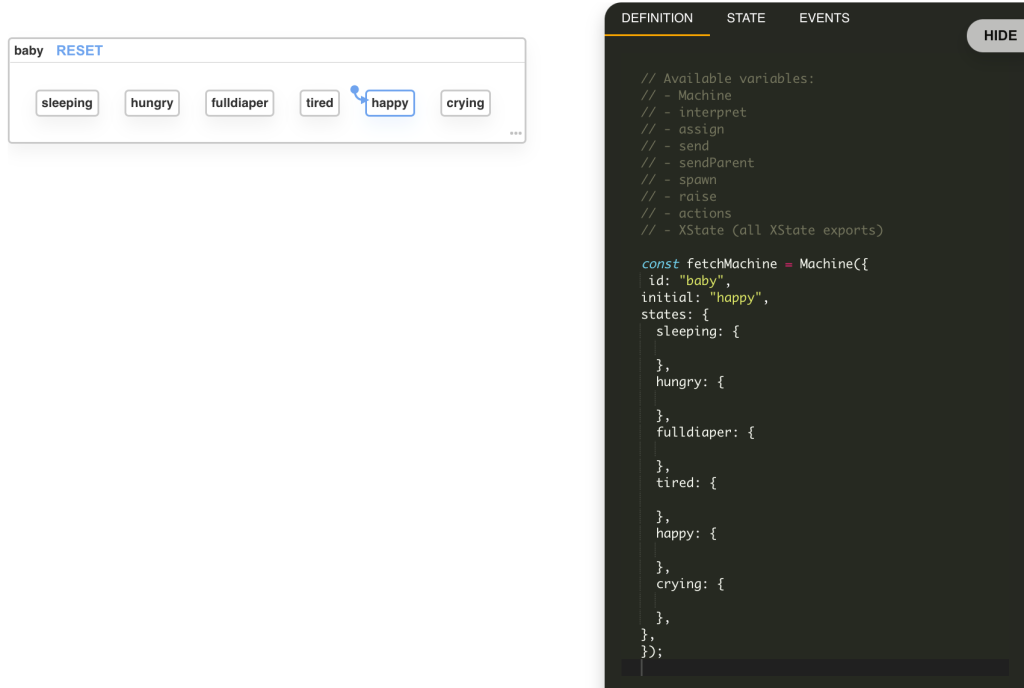Open the EVENTS tab
Image resolution: width=1024 pixels, height=688 pixels.
824,18
